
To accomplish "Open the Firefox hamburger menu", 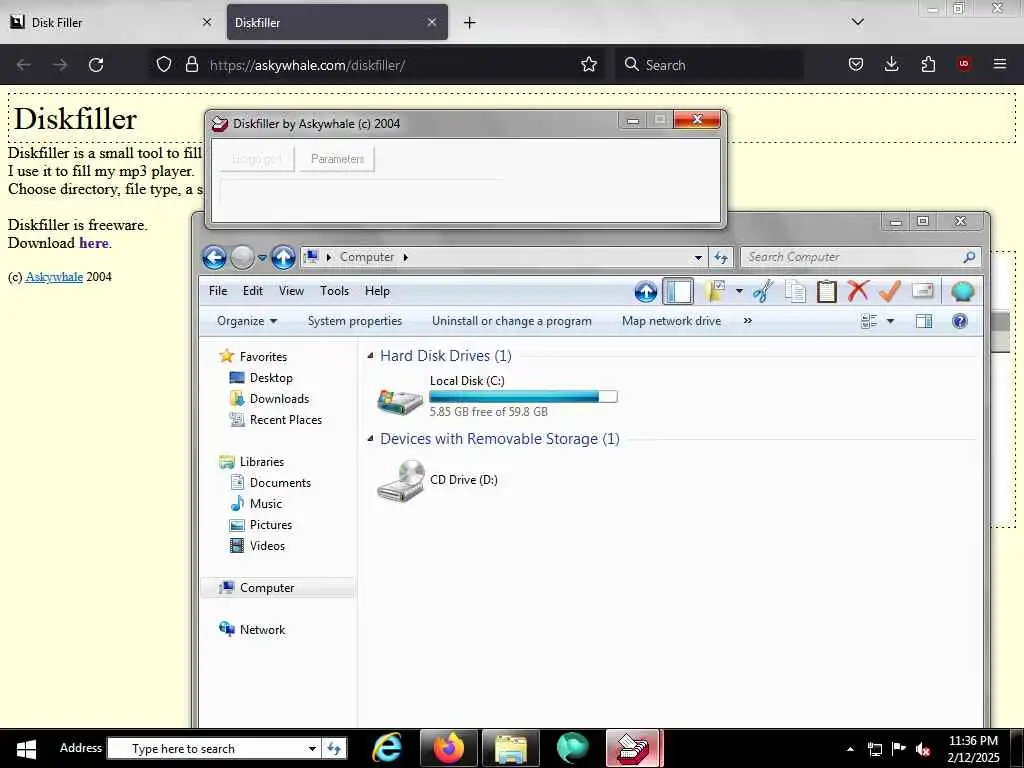I will 999,64.
